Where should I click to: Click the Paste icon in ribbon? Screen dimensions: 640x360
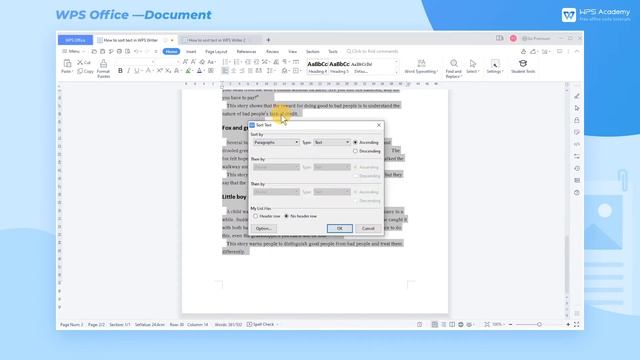coord(67,63)
